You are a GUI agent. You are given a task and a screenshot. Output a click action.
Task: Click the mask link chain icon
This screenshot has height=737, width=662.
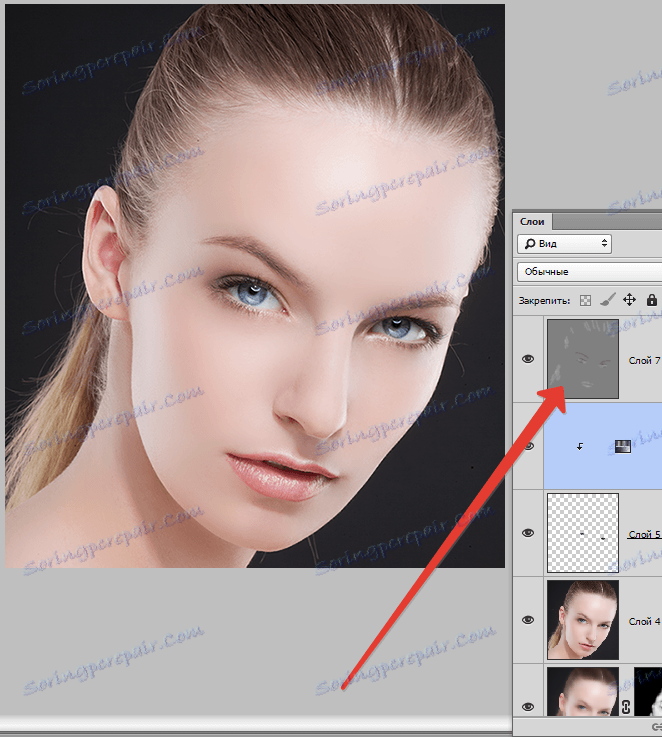pyautogui.click(x=626, y=707)
